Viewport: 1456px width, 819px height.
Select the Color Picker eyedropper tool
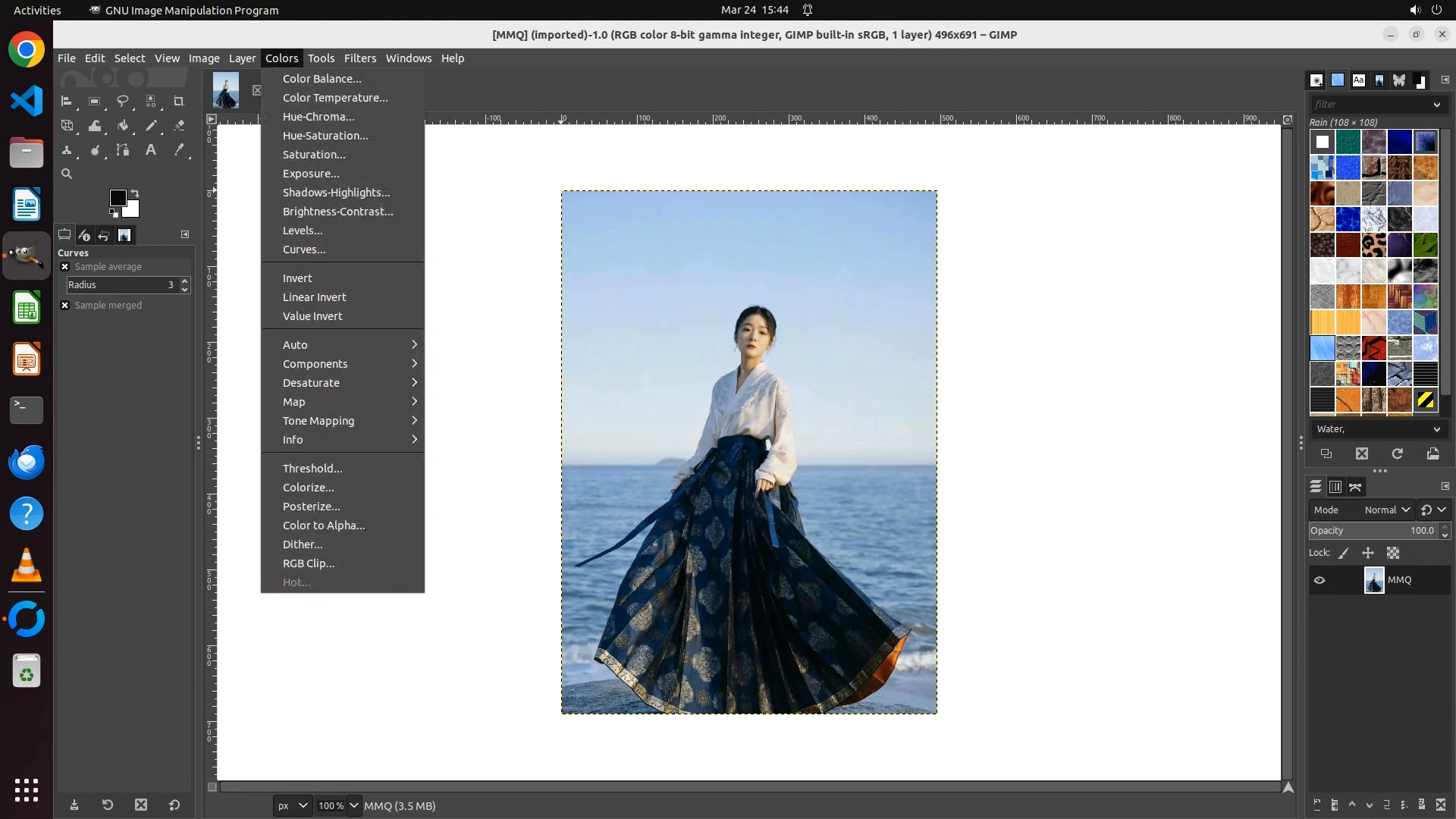pyautogui.click(x=179, y=150)
